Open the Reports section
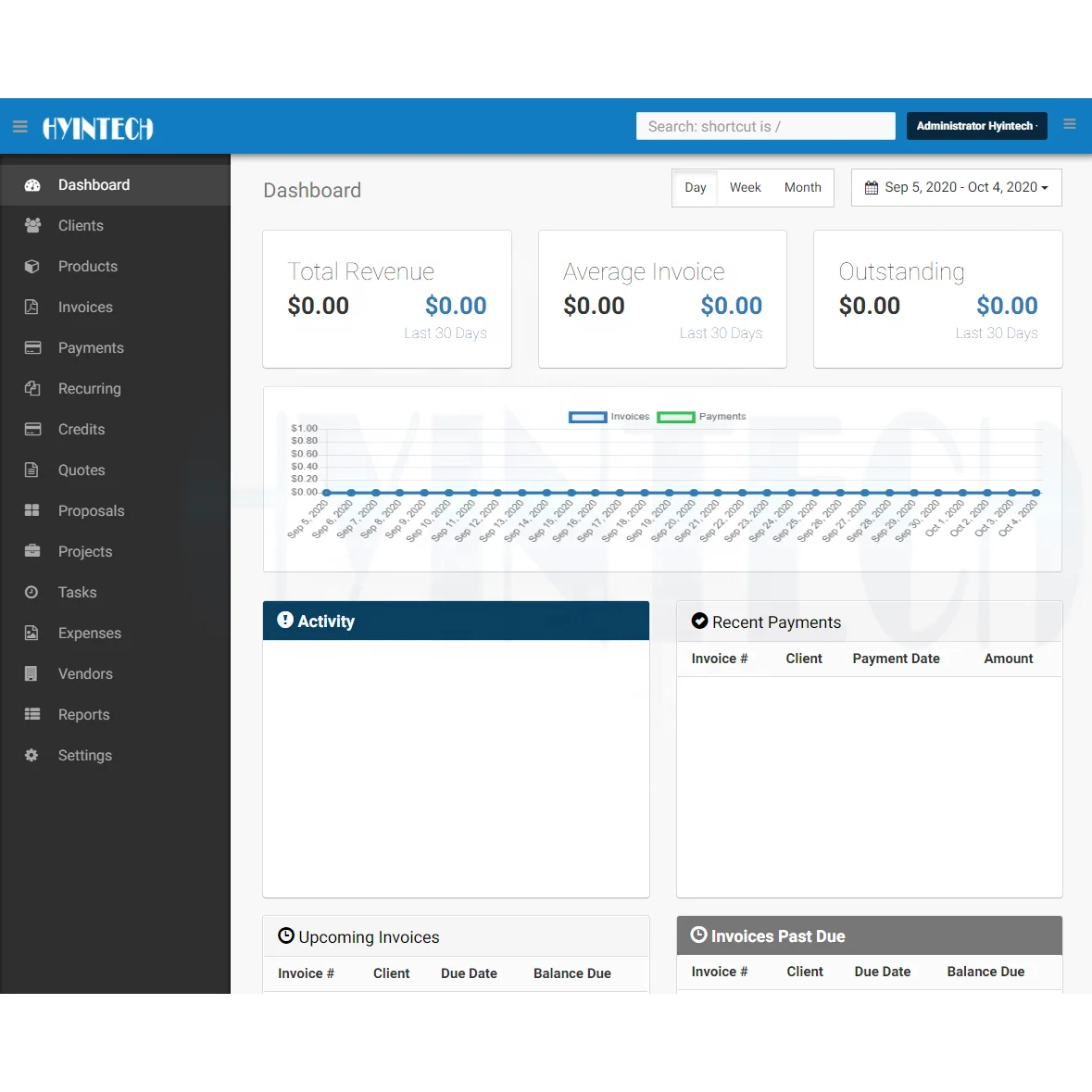This screenshot has height=1092, width=1092. (115, 714)
